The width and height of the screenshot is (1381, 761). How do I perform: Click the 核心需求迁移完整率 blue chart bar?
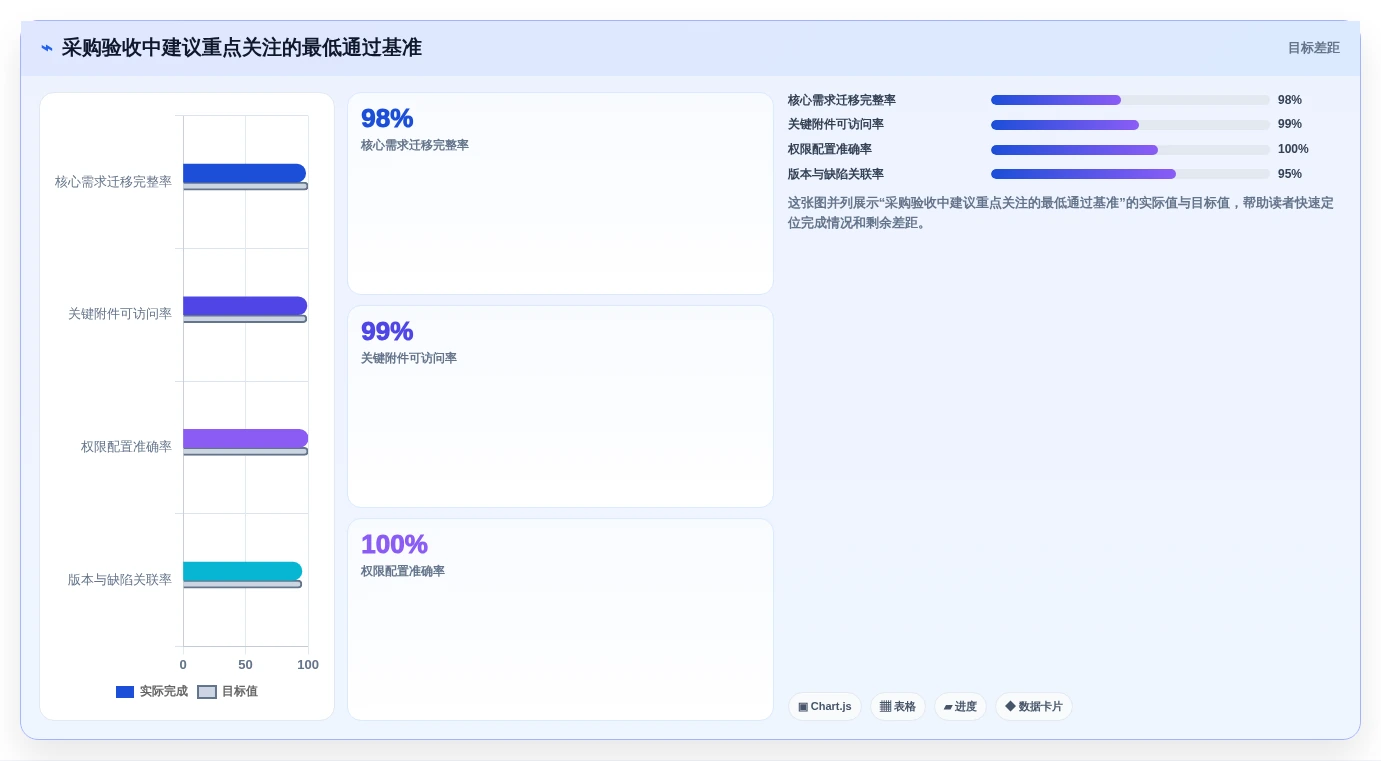point(244,173)
